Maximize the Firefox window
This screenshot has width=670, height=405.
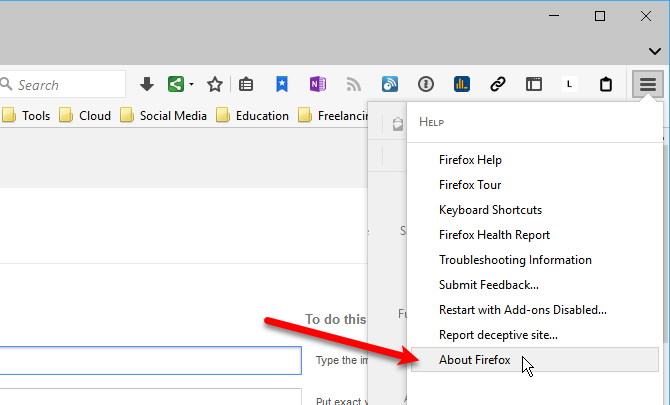click(599, 16)
